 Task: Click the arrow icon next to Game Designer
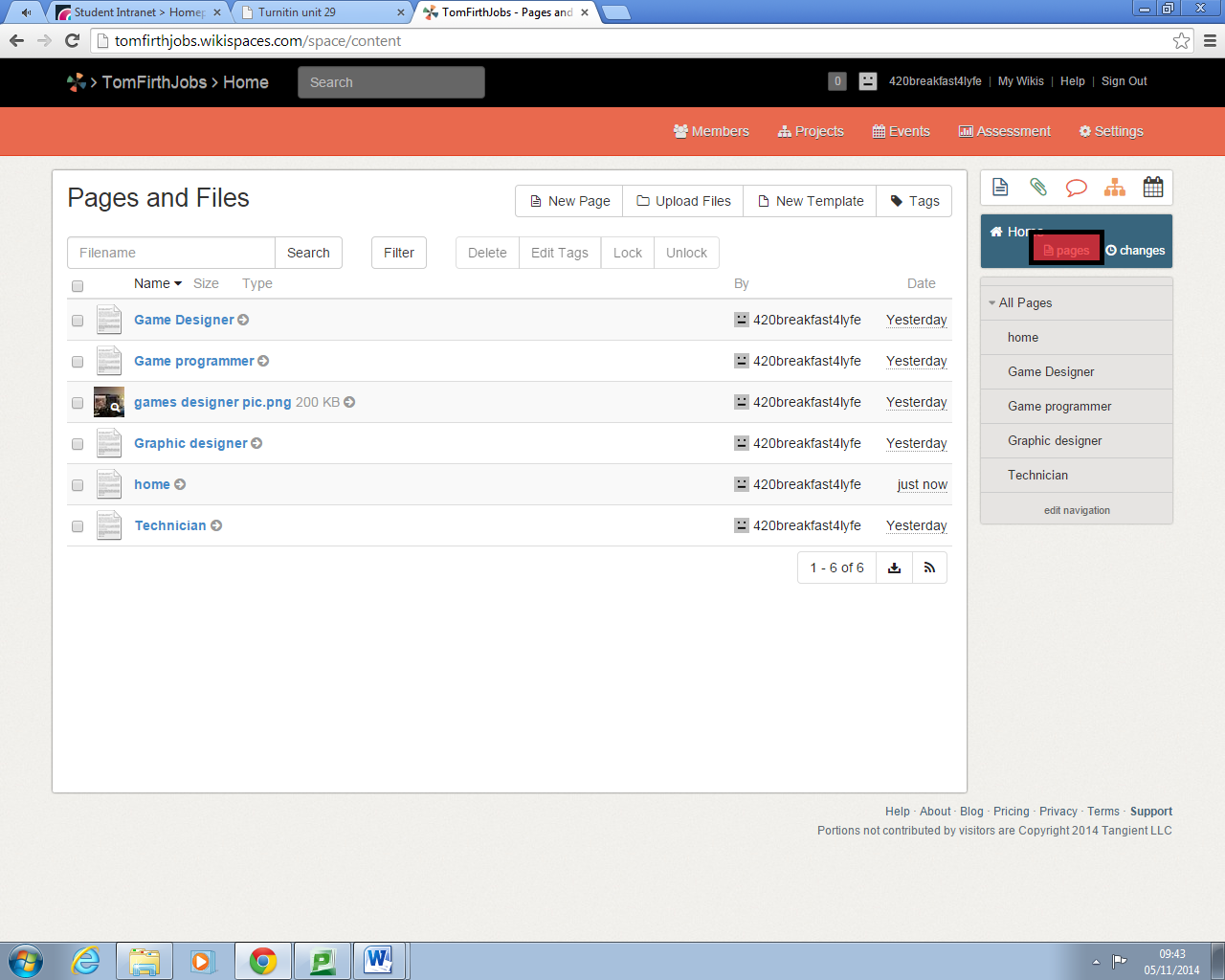[243, 320]
